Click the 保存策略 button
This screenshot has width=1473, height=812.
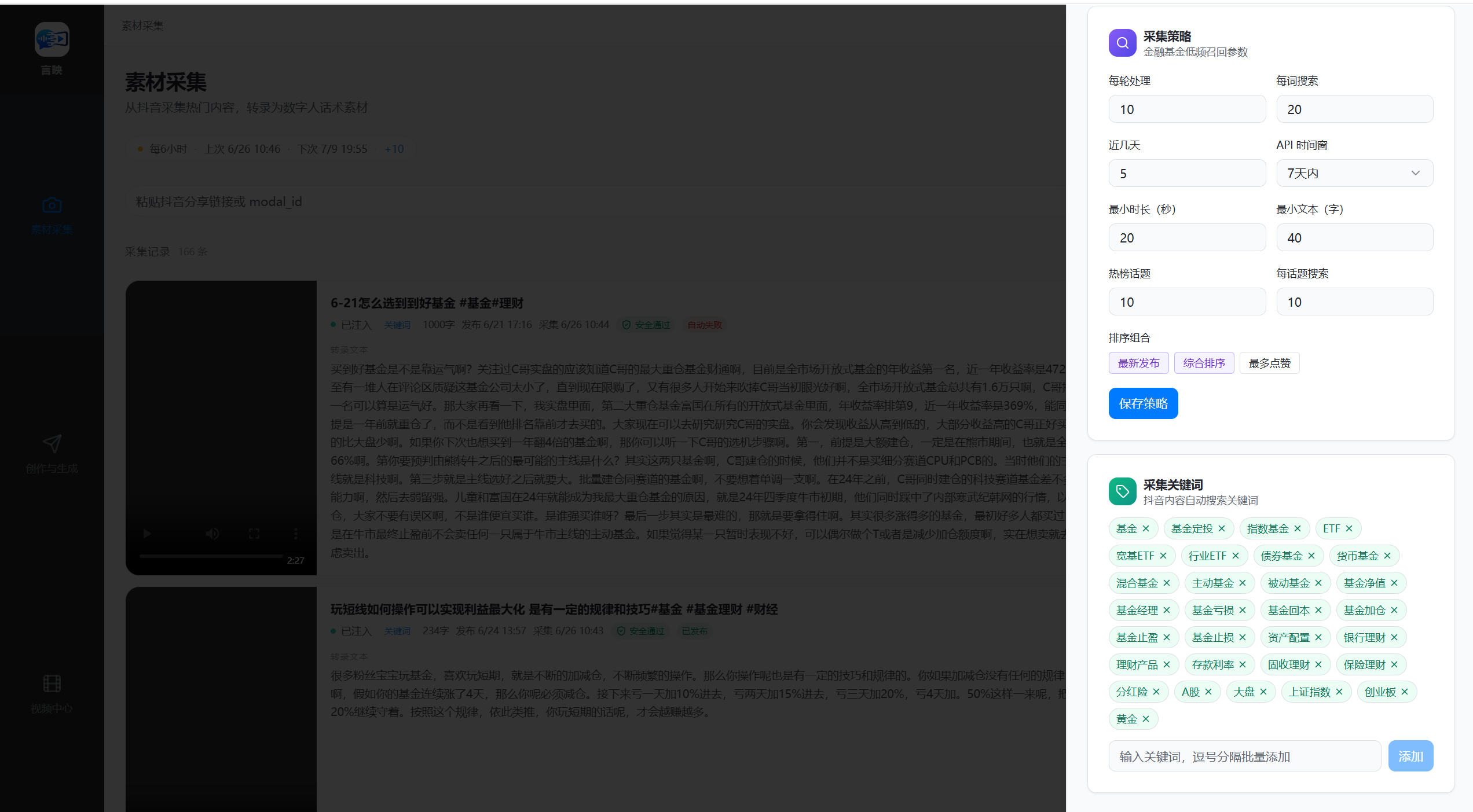point(1143,403)
